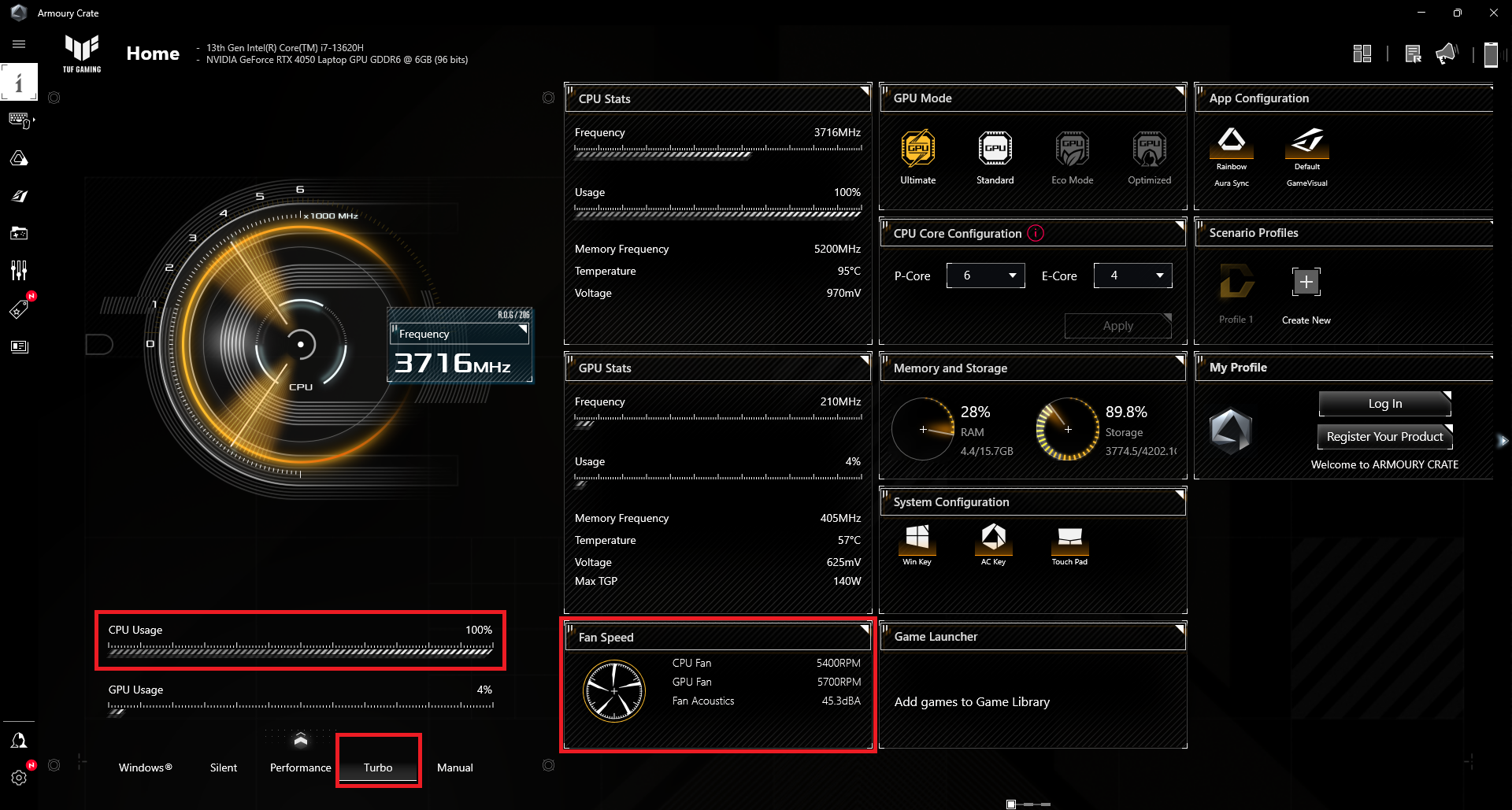1512x810 pixels.
Task: Switch GPU mode to Standard
Action: click(995, 149)
